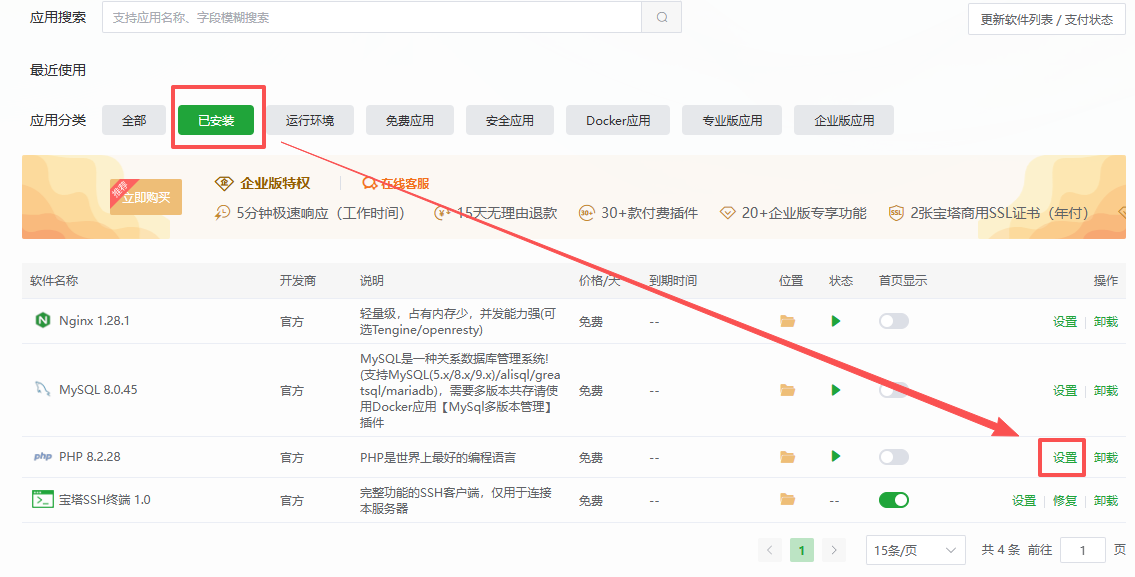Open the folder location icon for MySQL

(786, 390)
